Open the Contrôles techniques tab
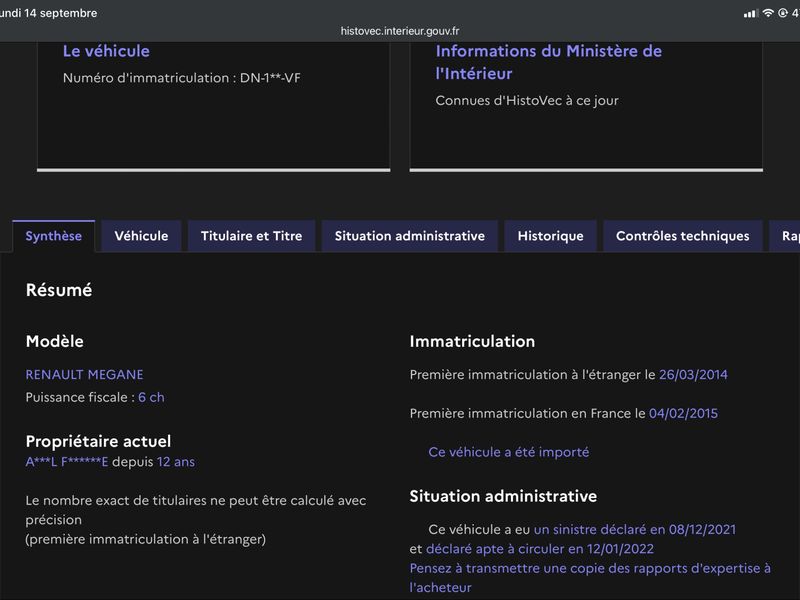This screenshot has height=600, width=800. pos(683,236)
